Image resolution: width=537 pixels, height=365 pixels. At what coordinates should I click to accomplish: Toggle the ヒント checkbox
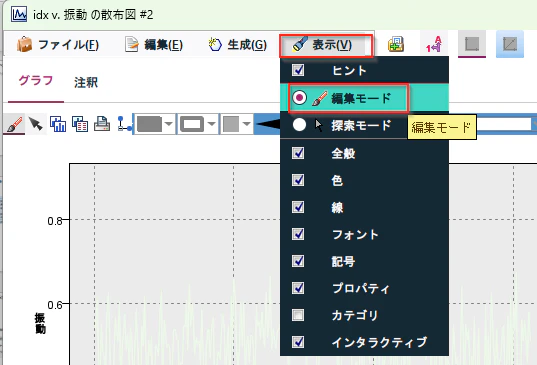coord(298,70)
